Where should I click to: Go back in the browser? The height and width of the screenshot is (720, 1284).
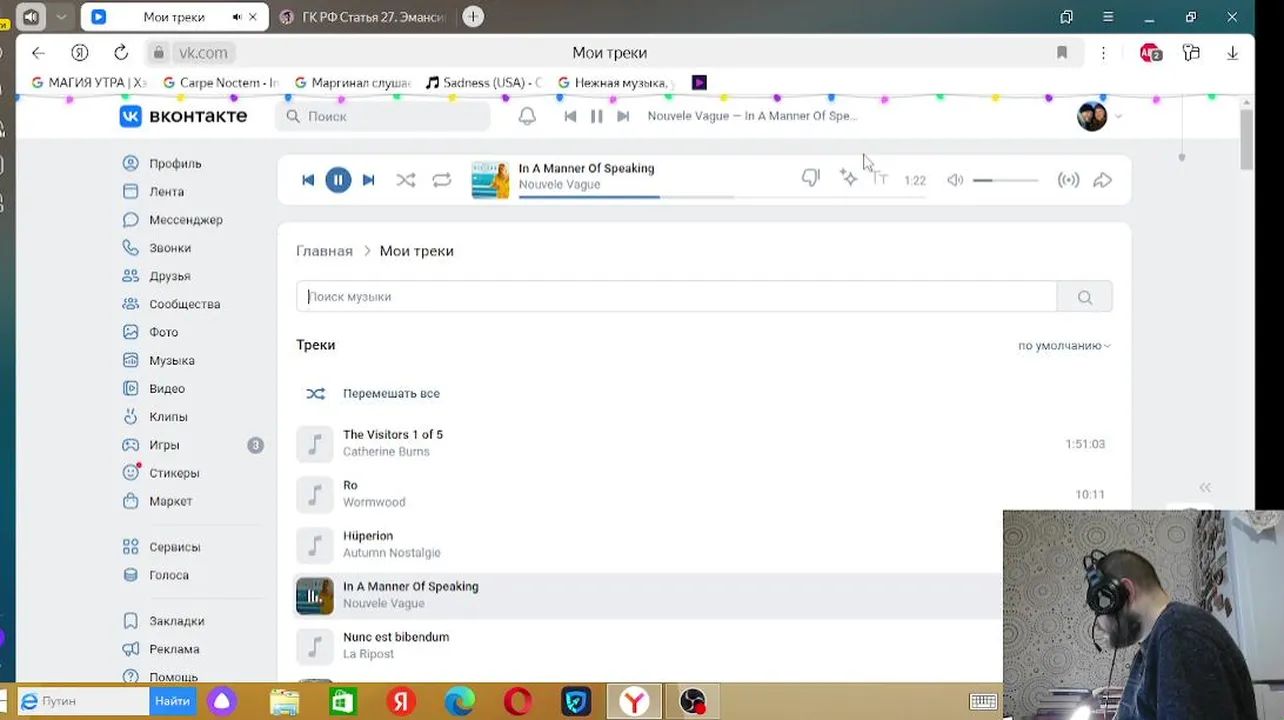pyautogui.click(x=38, y=53)
